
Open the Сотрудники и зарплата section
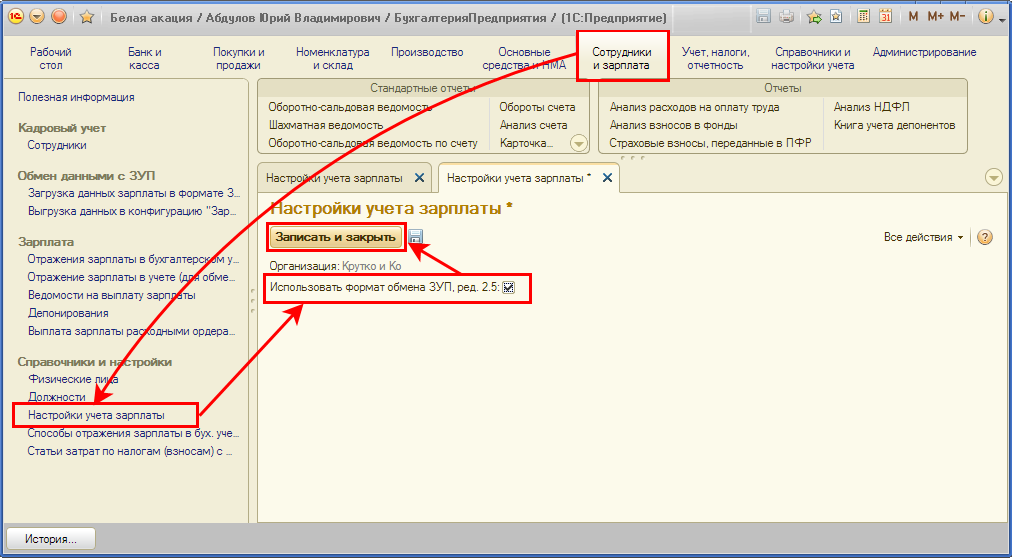coord(621,59)
